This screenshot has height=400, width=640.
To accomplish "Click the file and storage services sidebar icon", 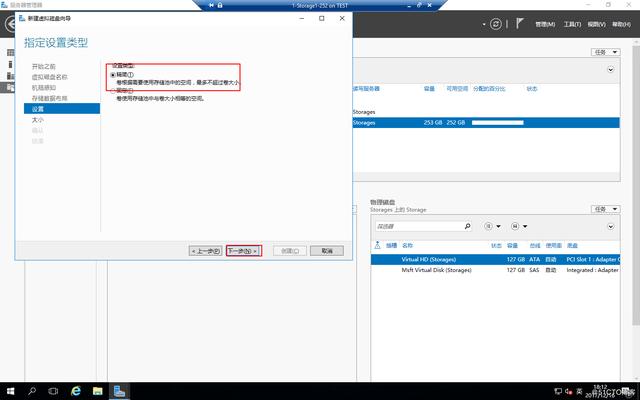I will [10, 87].
